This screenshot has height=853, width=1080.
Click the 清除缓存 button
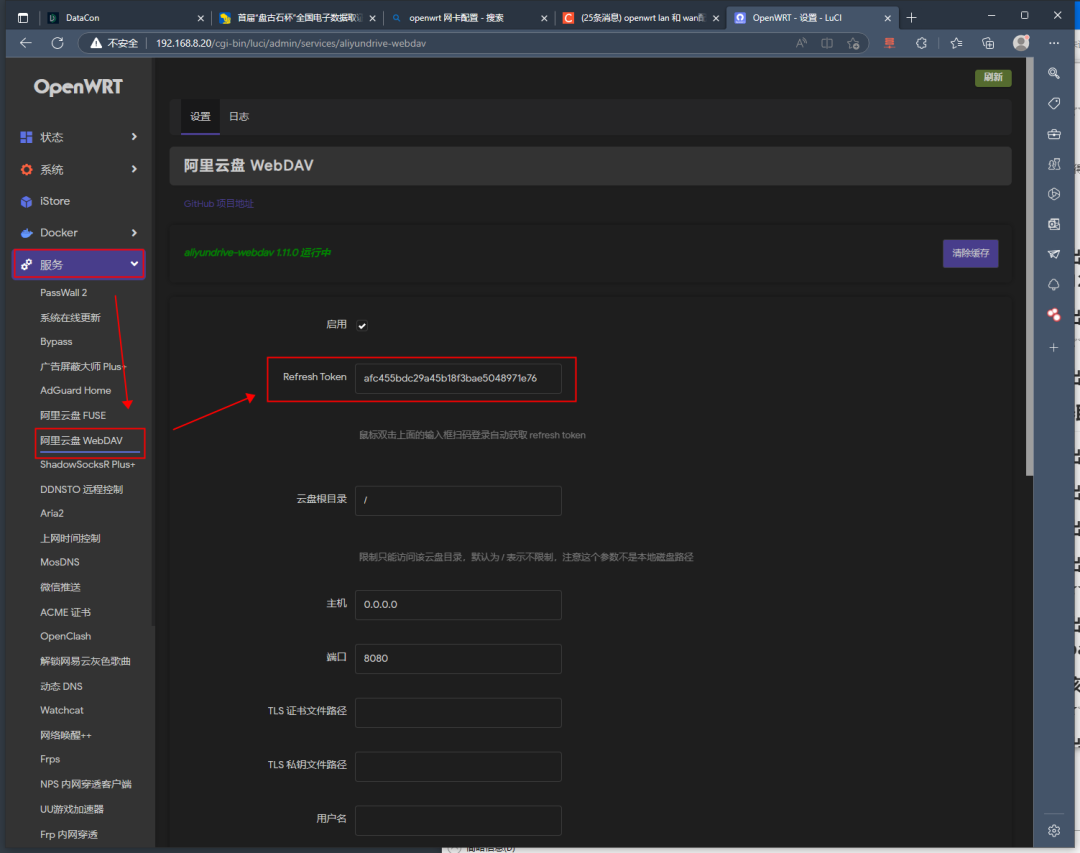(x=970, y=253)
